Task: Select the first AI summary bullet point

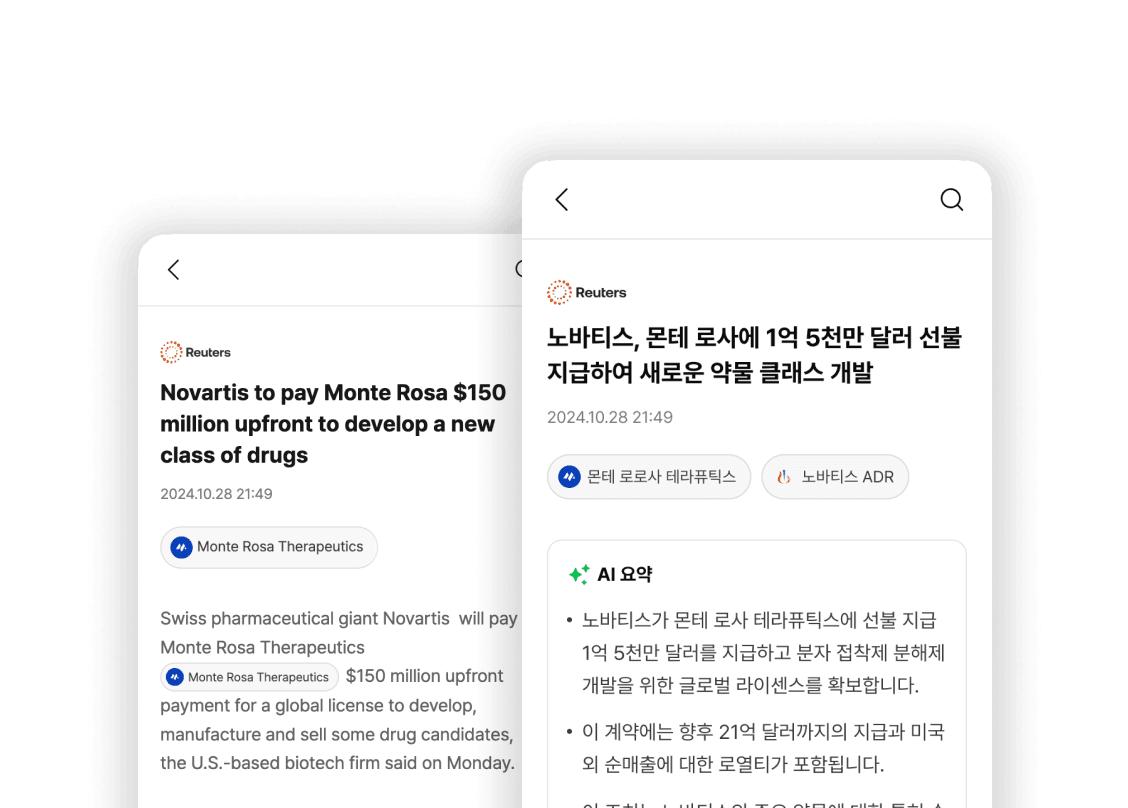Action: [x=763, y=653]
